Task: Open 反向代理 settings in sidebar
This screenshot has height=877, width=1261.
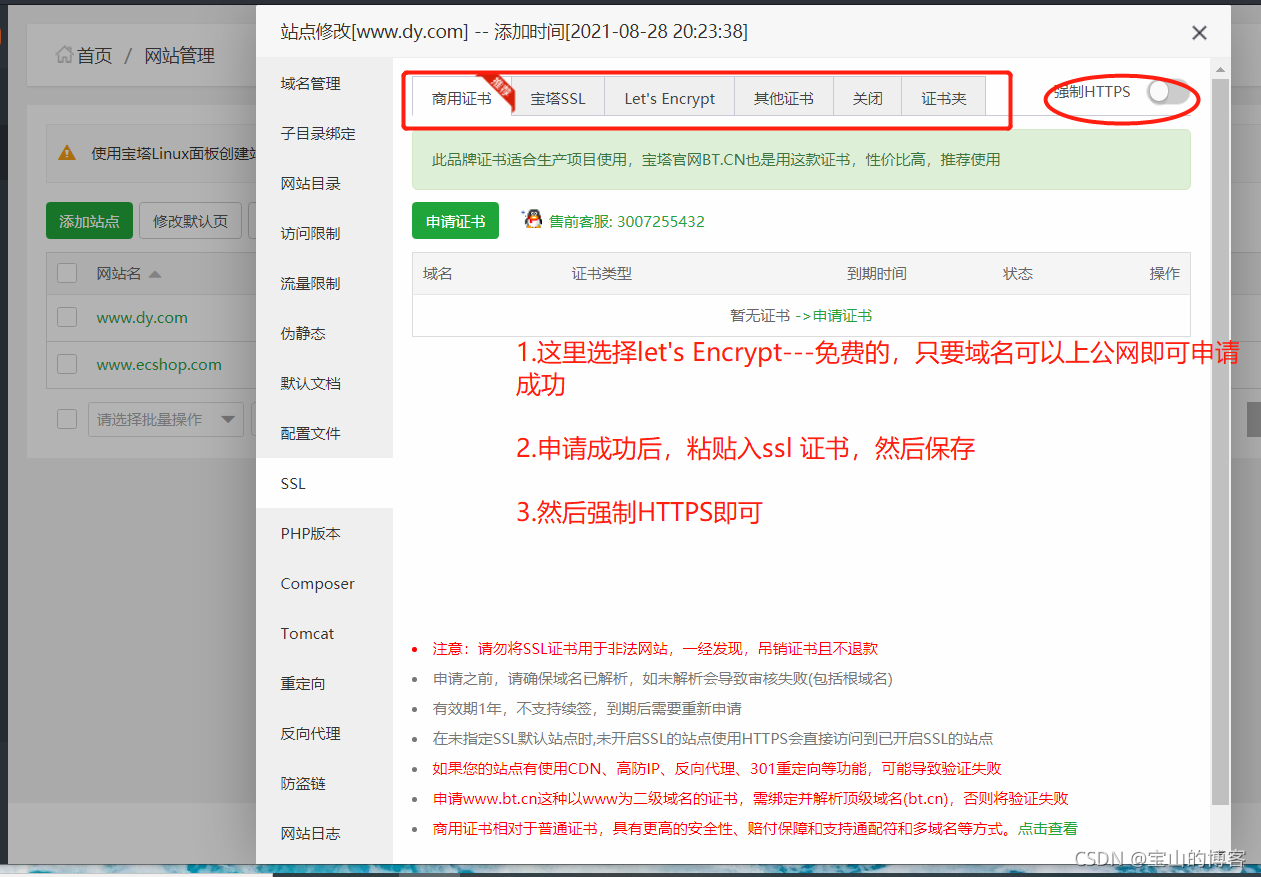Action: pos(310,733)
